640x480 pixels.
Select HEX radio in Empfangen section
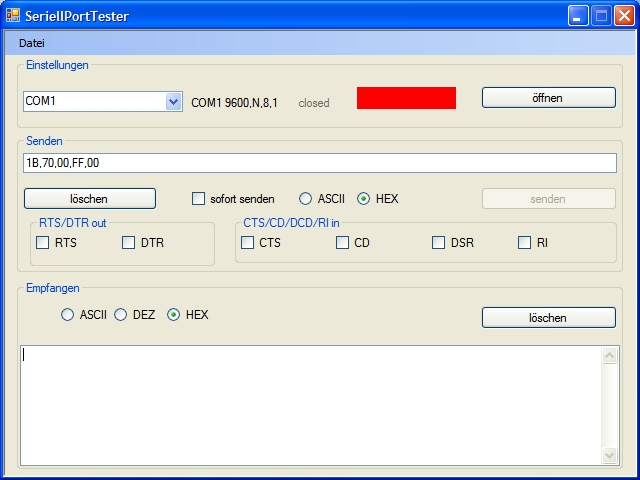[x=173, y=315]
